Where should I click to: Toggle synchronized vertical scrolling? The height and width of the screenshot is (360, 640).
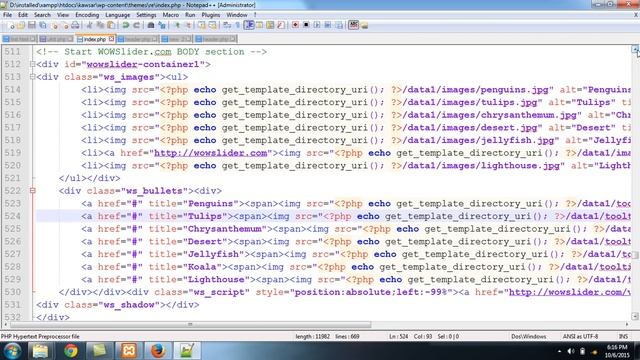[202, 25]
